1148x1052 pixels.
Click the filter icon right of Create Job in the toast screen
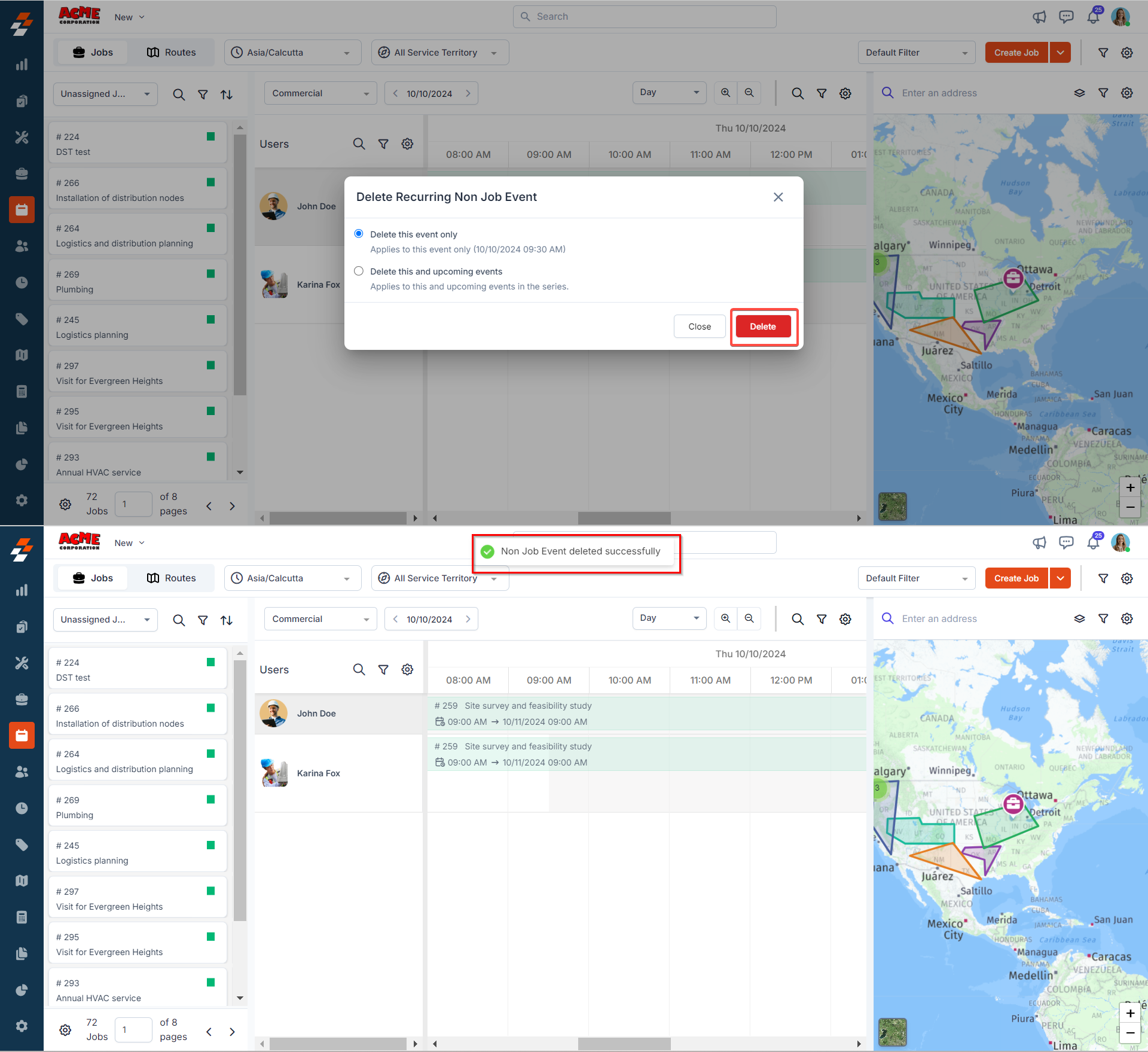click(1103, 578)
